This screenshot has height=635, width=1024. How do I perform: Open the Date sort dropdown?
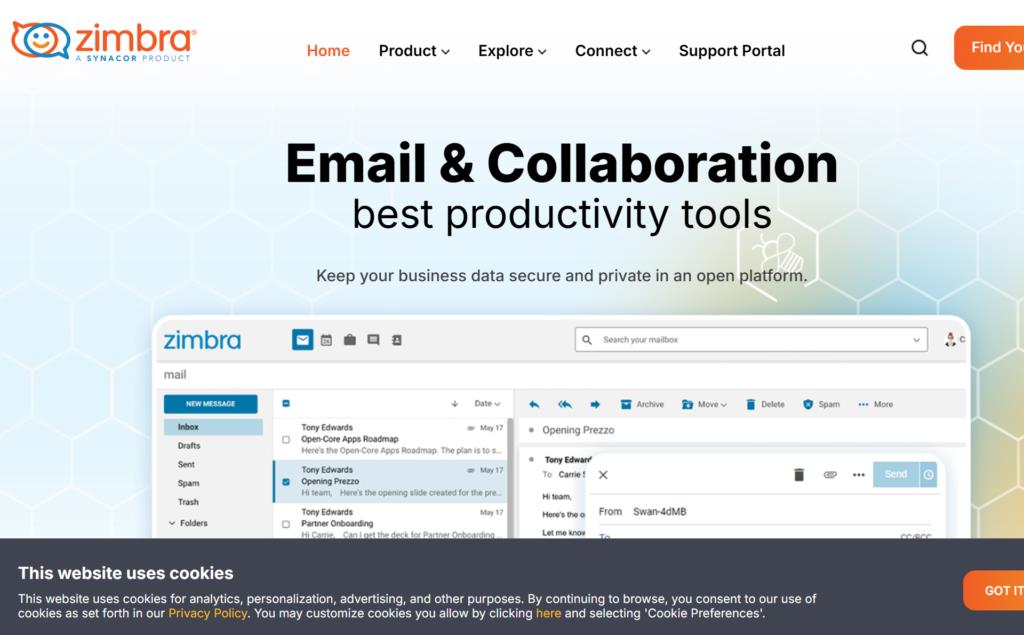tap(487, 404)
